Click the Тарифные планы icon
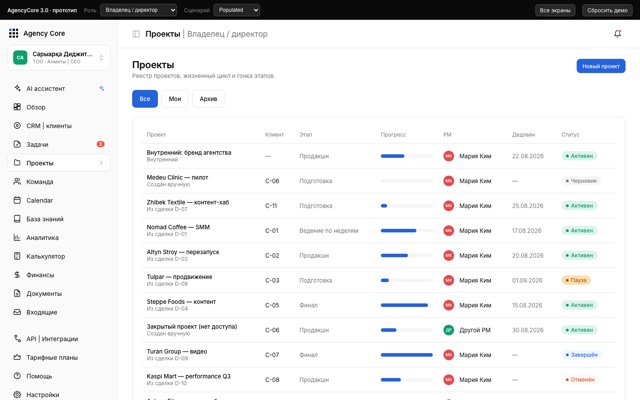The height and width of the screenshot is (400, 640). point(17,357)
